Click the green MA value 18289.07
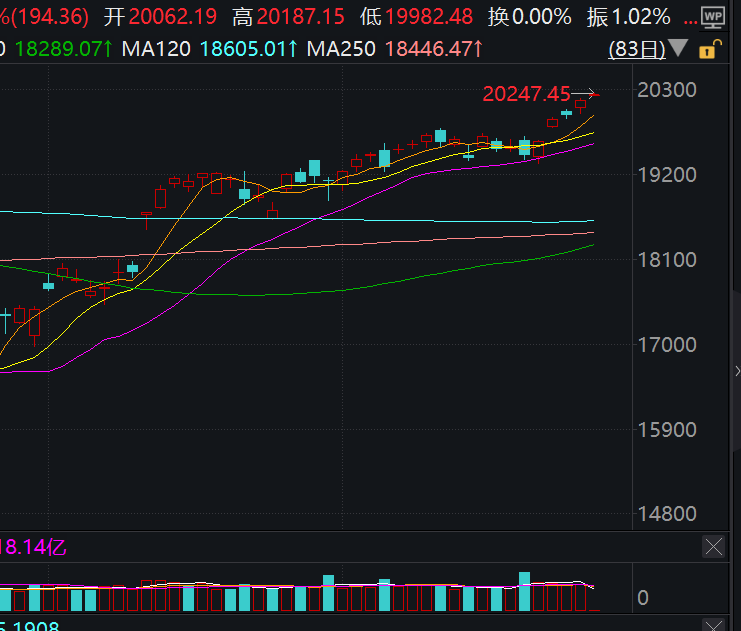741x631 pixels. 63,49
